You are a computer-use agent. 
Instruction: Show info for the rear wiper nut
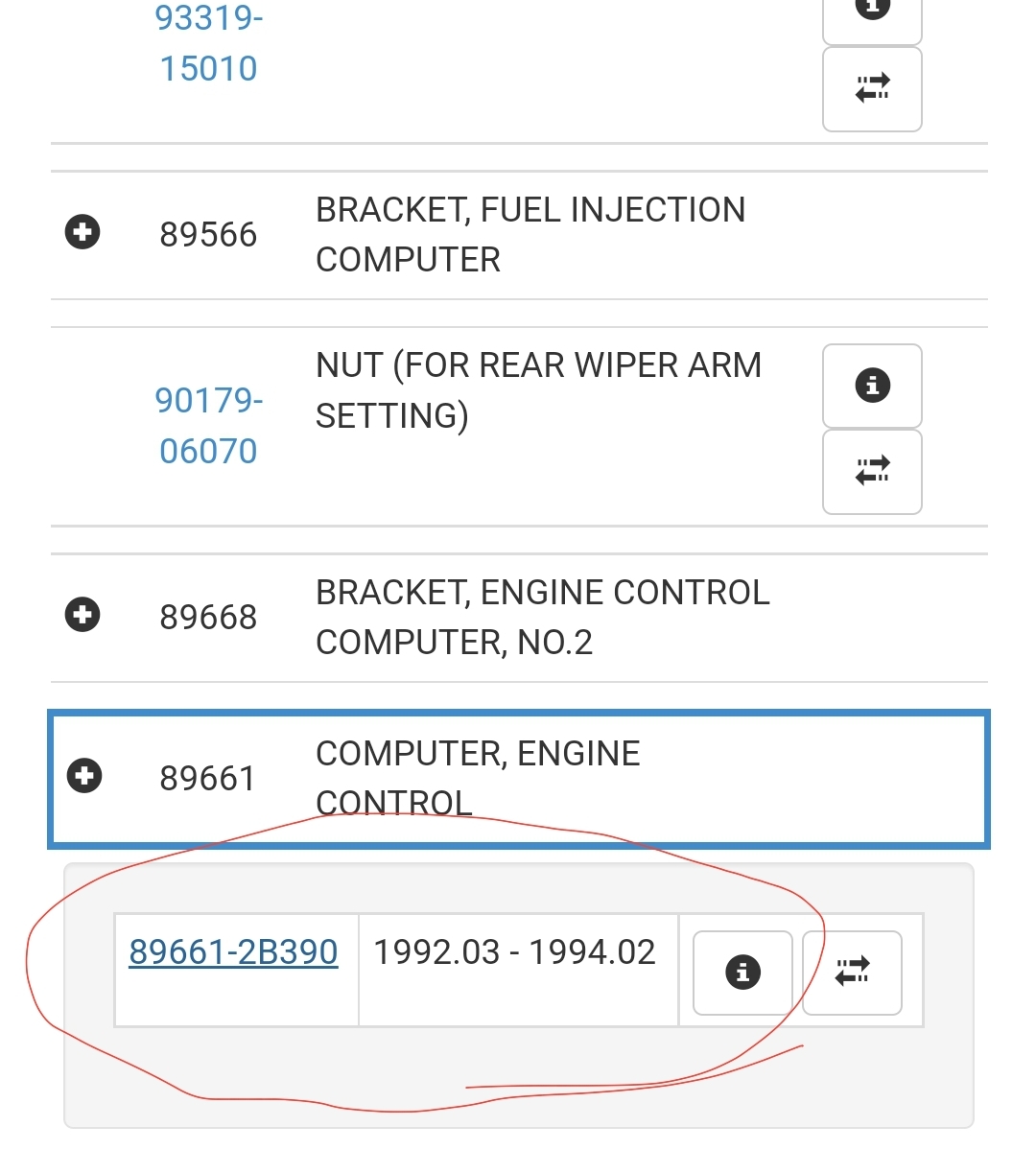click(x=872, y=386)
